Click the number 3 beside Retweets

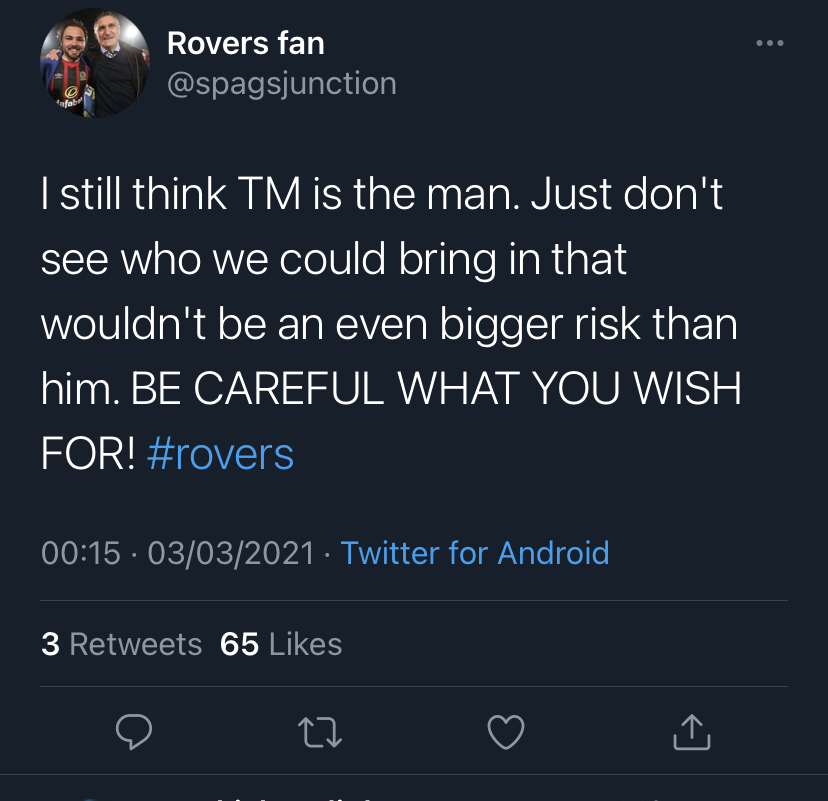[50, 644]
